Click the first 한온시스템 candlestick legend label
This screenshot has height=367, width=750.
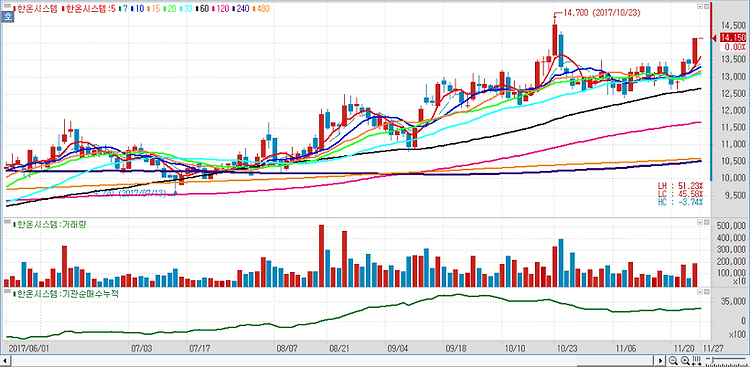35,9
